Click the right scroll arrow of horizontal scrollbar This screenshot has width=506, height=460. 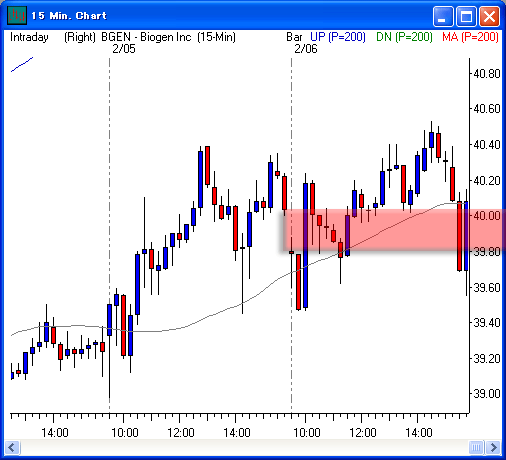493,447
